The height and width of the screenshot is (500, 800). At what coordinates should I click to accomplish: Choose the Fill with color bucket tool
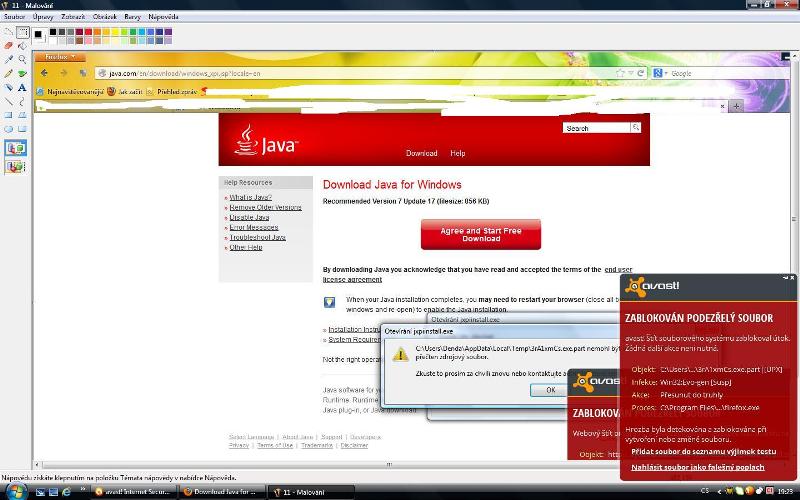pyautogui.click(x=22, y=46)
